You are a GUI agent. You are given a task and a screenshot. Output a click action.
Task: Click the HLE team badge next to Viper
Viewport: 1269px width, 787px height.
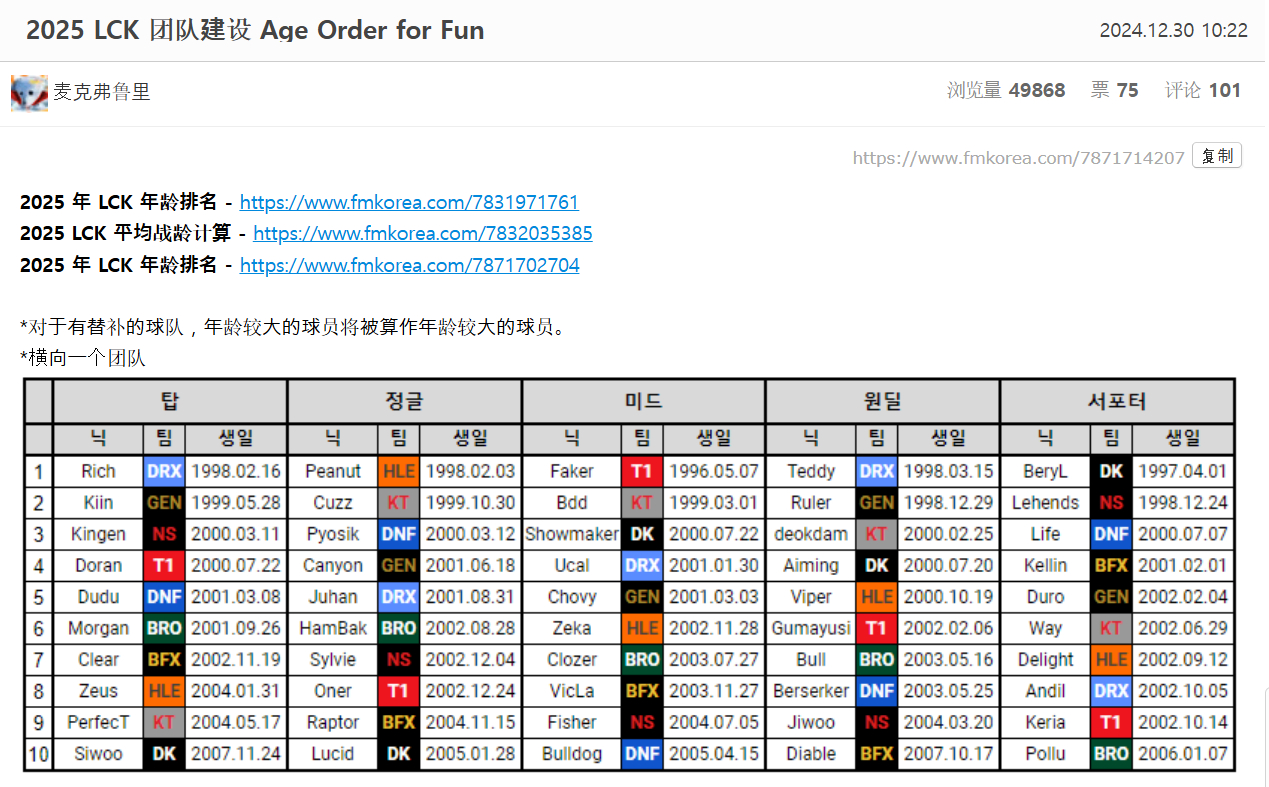click(x=877, y=597)
